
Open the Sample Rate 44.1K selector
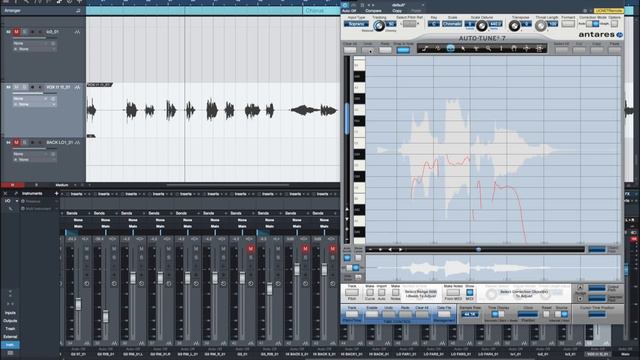tap(470, 314)
